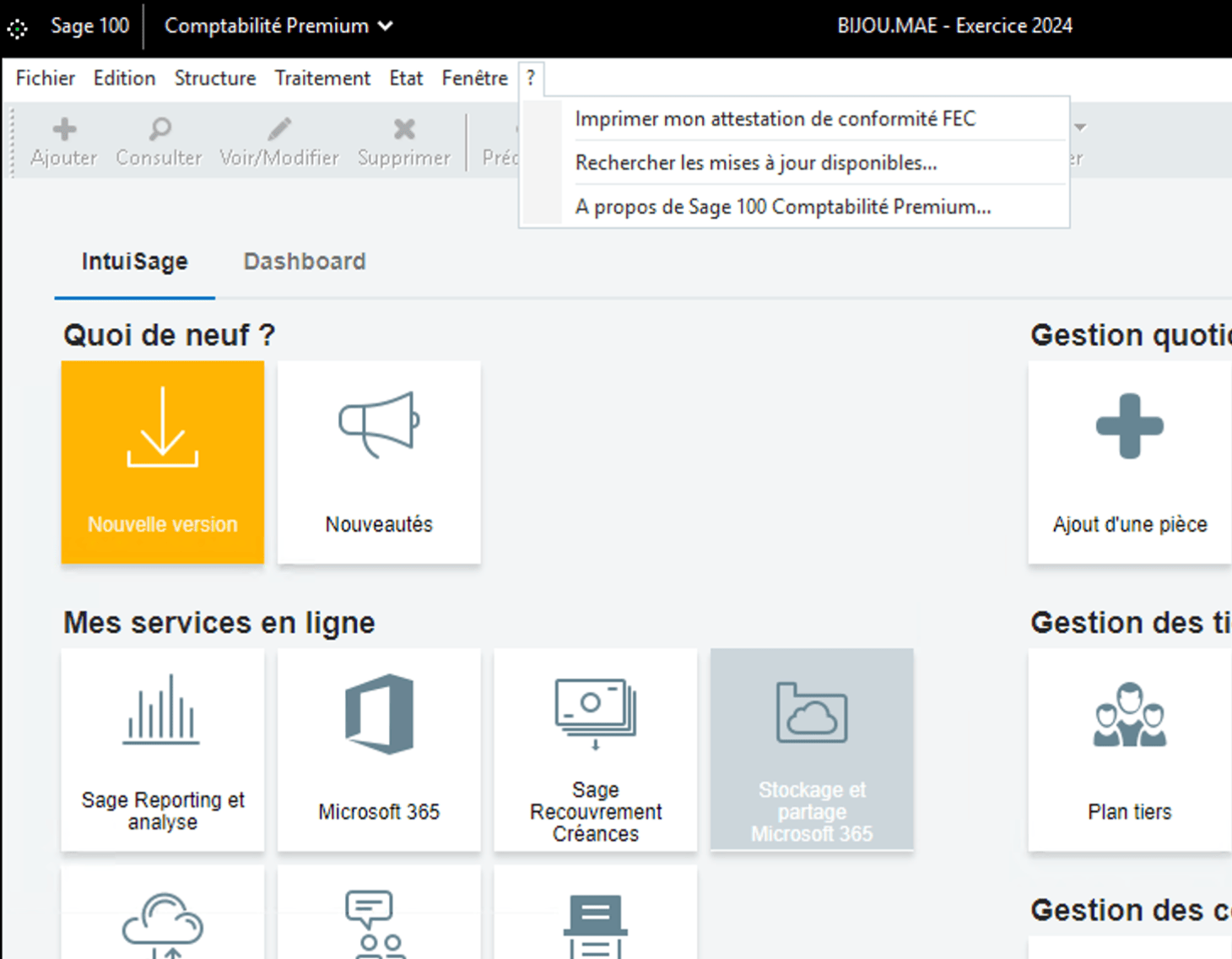This screenshot has height=959, width=1232.
Task: Open the Structure menu
Action: click(215, 79)
